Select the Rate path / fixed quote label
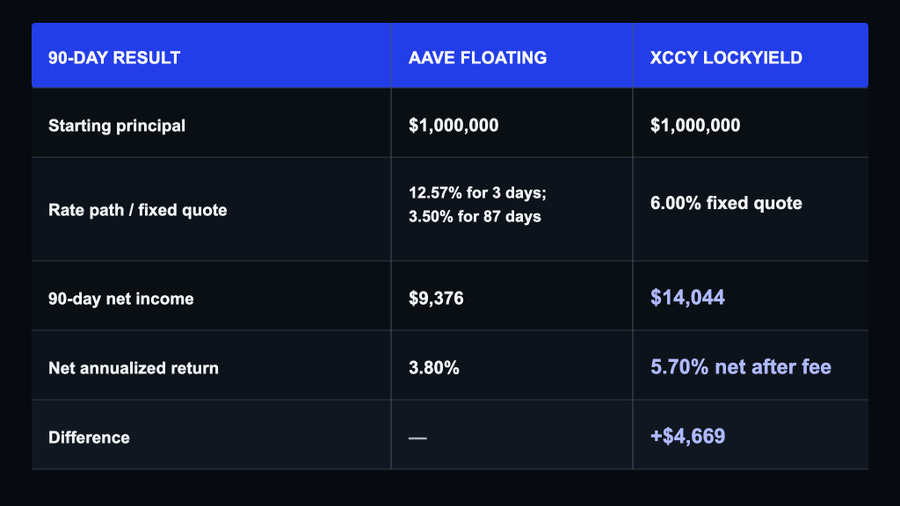The height and width of the screenshot is (506, 900). point(138,210)
